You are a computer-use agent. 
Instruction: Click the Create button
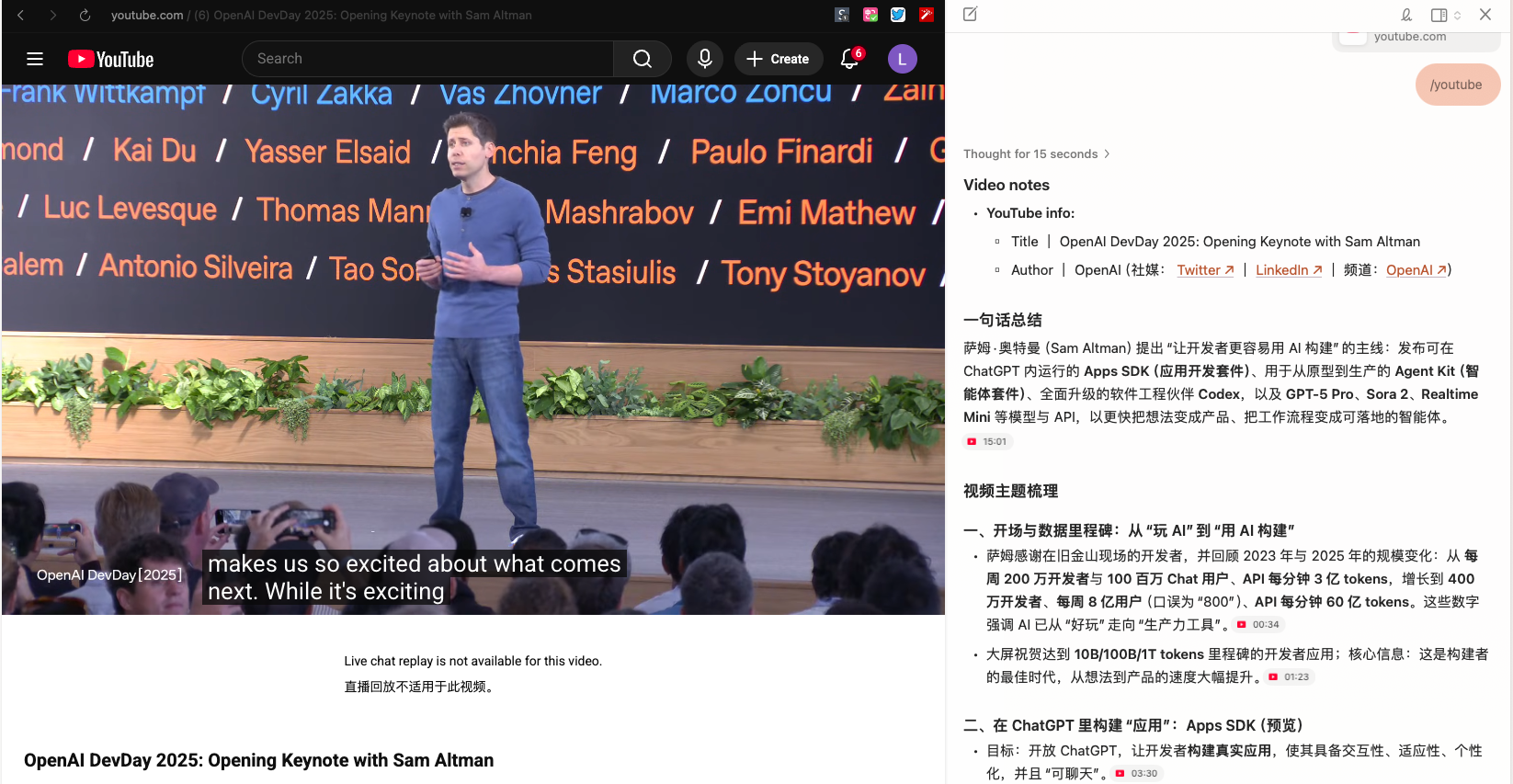[778, 59]
